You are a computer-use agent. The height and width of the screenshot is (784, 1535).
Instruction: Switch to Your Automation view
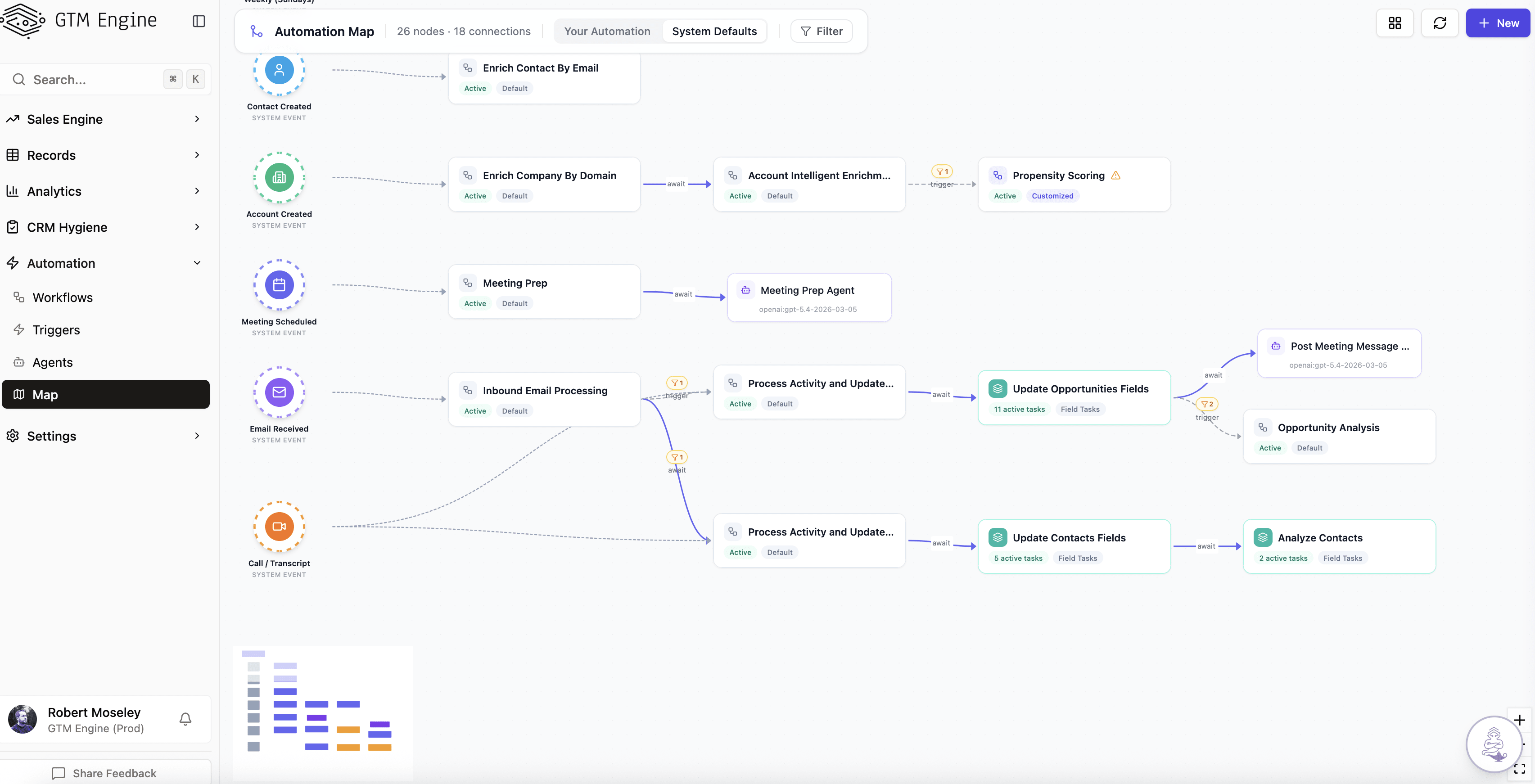tap(607, 31)
